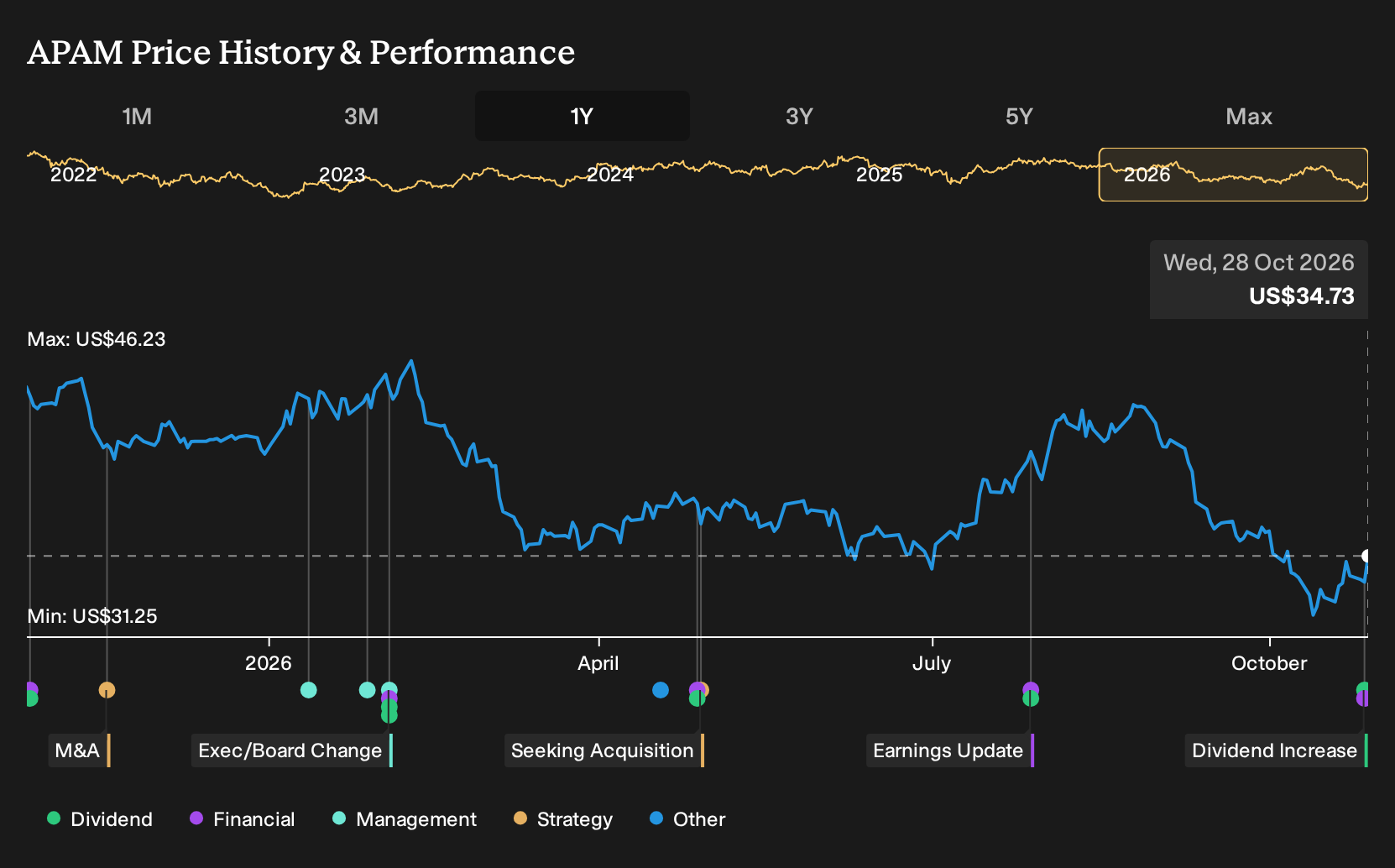Click the APAM Price History & Performance heading
This screenshot has height=868, width=1395.
pos(301,52)
